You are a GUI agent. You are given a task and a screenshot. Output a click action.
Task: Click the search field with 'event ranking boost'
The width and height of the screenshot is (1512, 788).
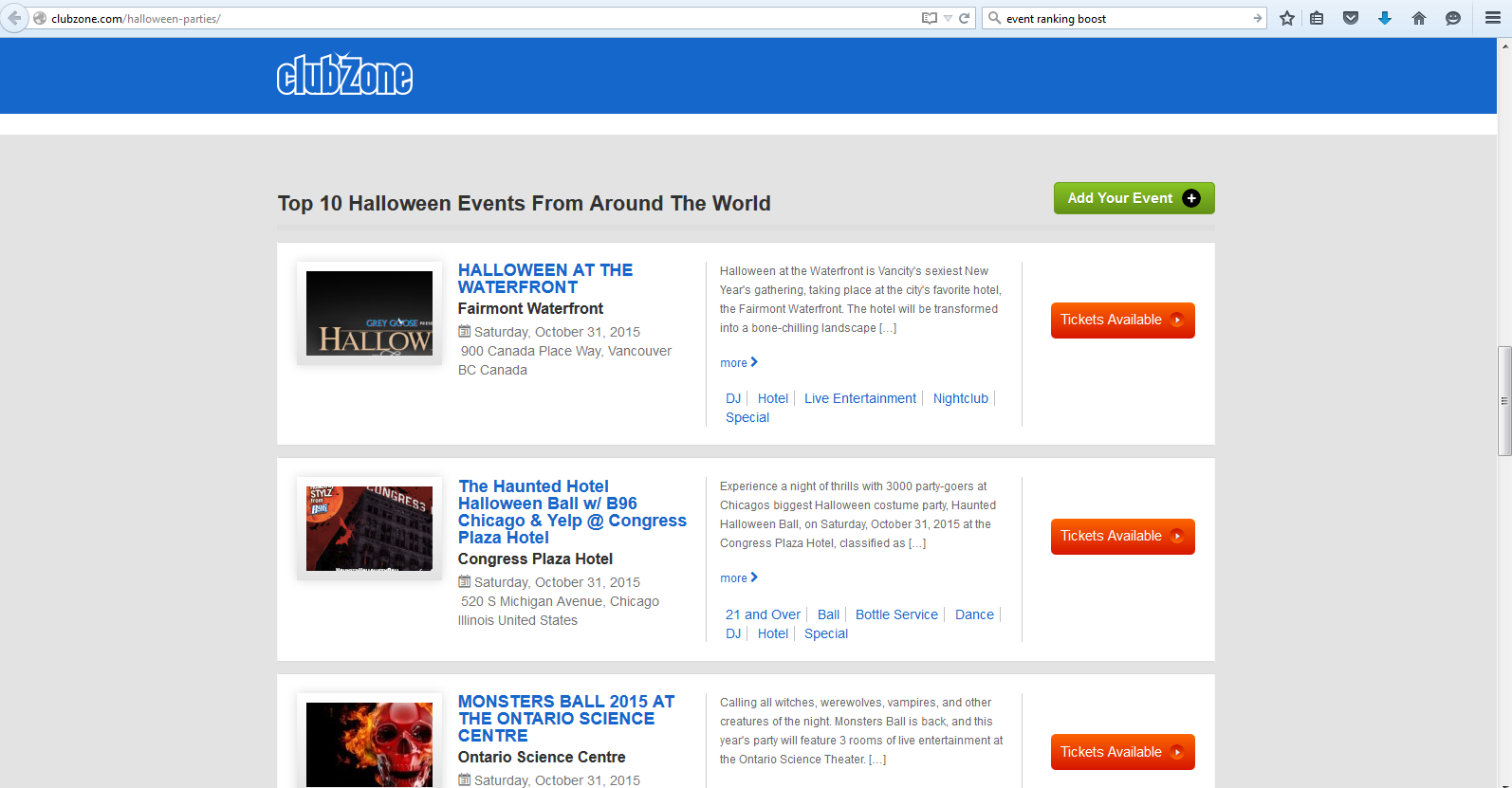(x=1125, y=18)
